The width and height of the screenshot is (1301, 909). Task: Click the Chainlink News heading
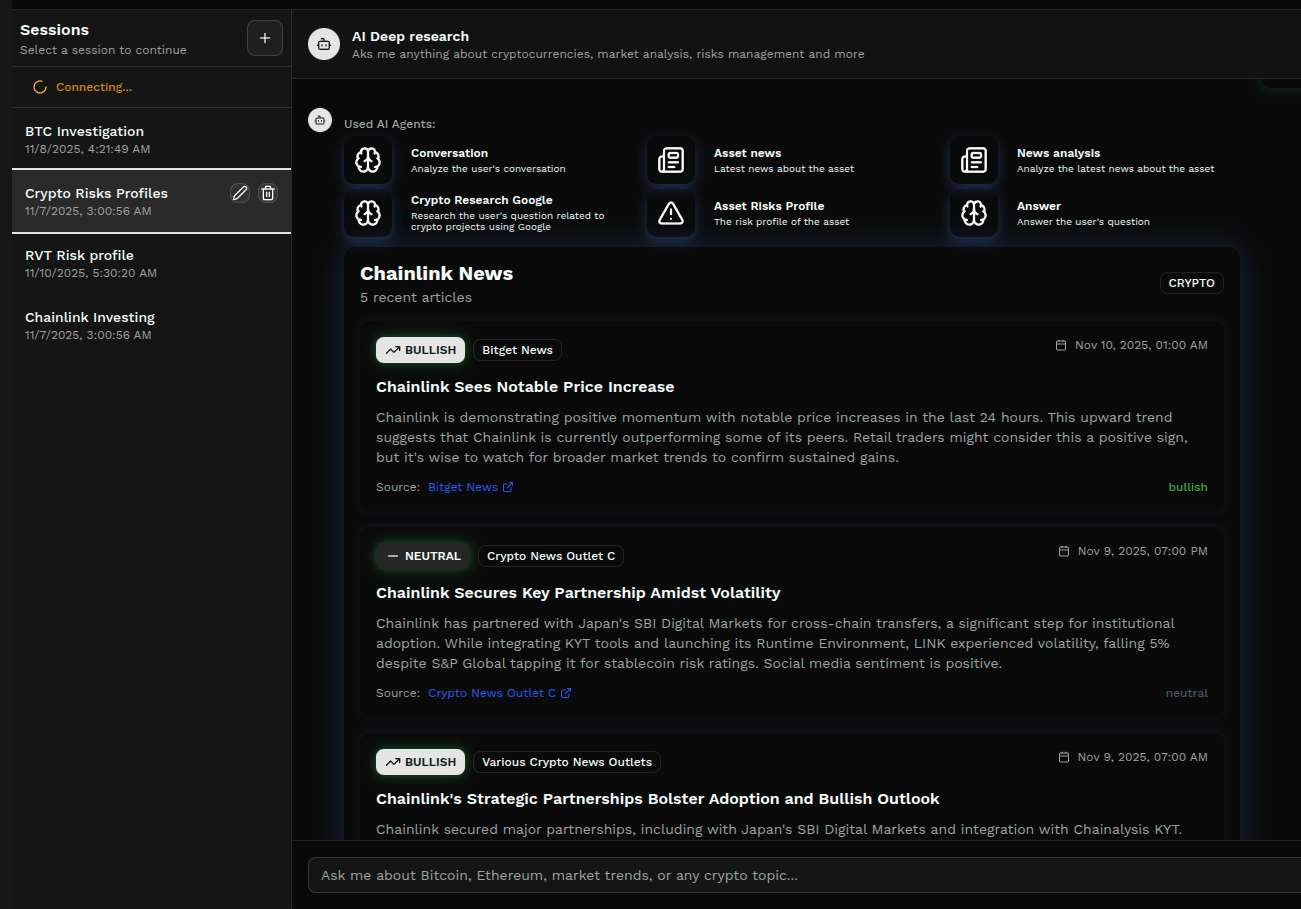coord(436,274)
